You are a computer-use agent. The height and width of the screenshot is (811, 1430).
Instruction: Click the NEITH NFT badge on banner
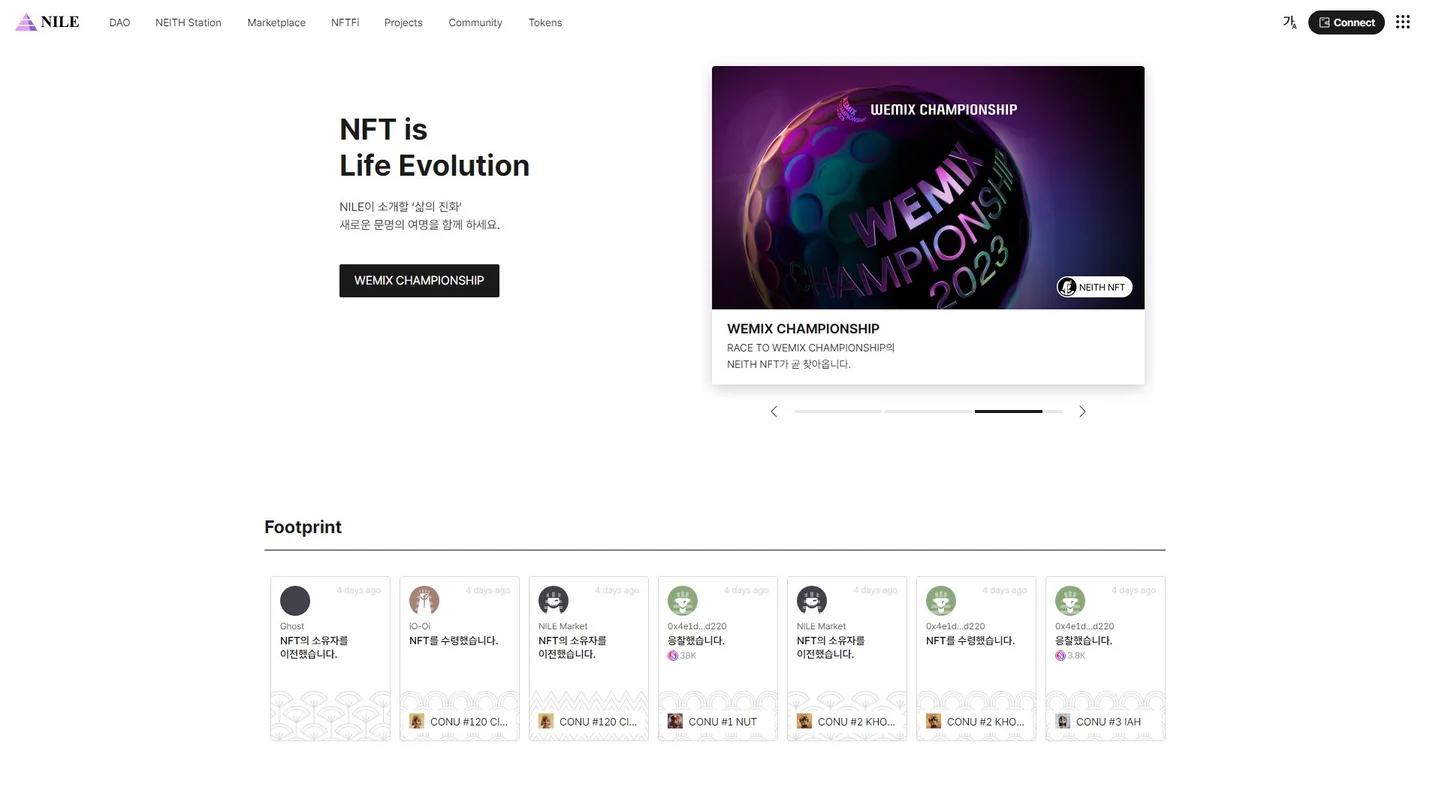(x=1094, y=287)
